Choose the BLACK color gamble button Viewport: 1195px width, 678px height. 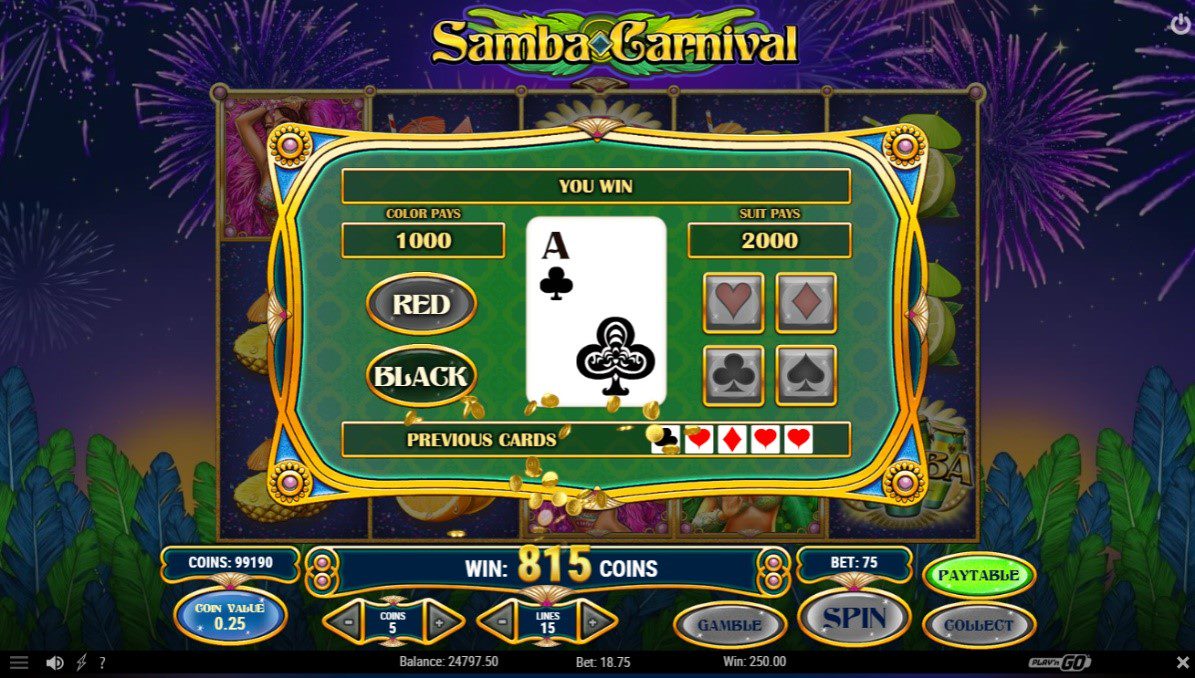421,376
